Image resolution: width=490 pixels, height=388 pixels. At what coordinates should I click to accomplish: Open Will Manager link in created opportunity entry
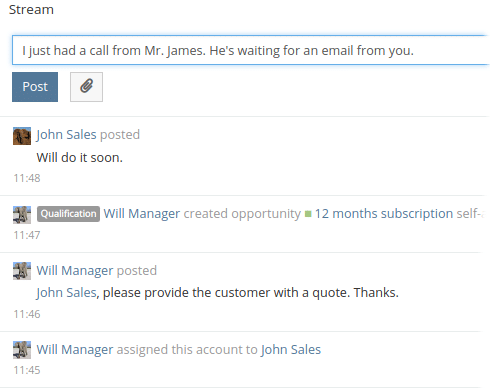click(142, 214)
